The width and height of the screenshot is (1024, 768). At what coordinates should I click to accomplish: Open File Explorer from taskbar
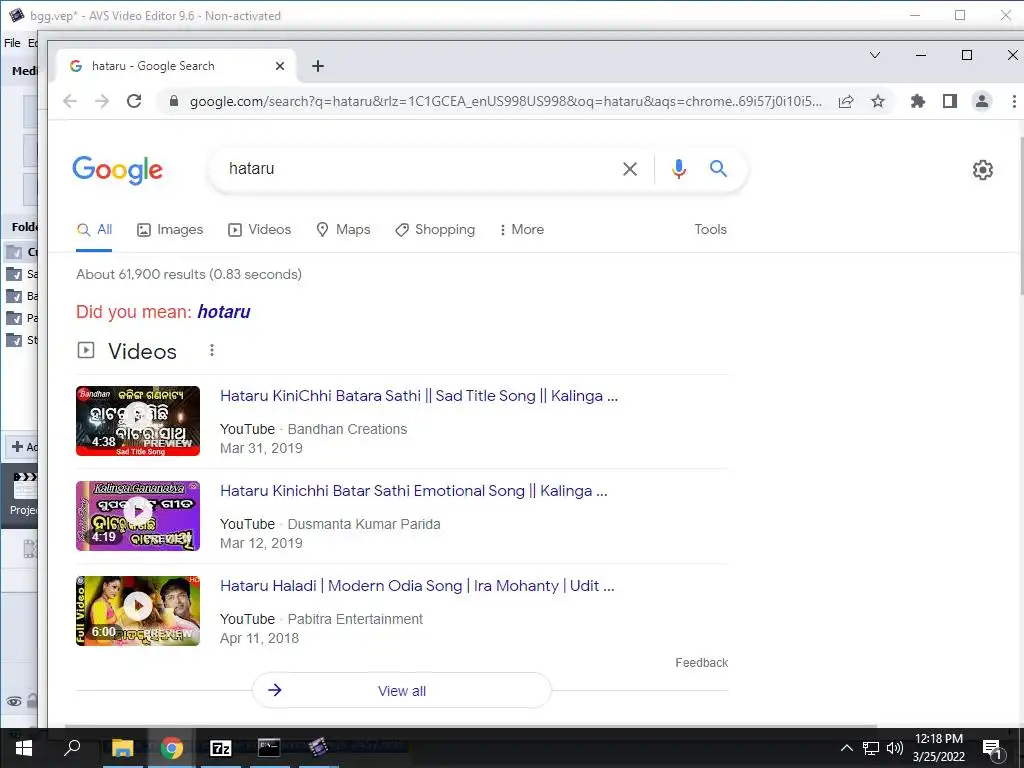coord(122,748)
